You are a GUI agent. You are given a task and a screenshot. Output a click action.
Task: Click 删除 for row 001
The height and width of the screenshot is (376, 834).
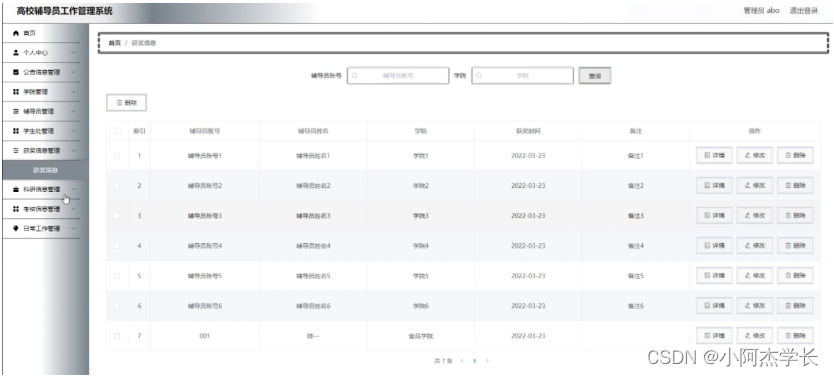(795, 336)
